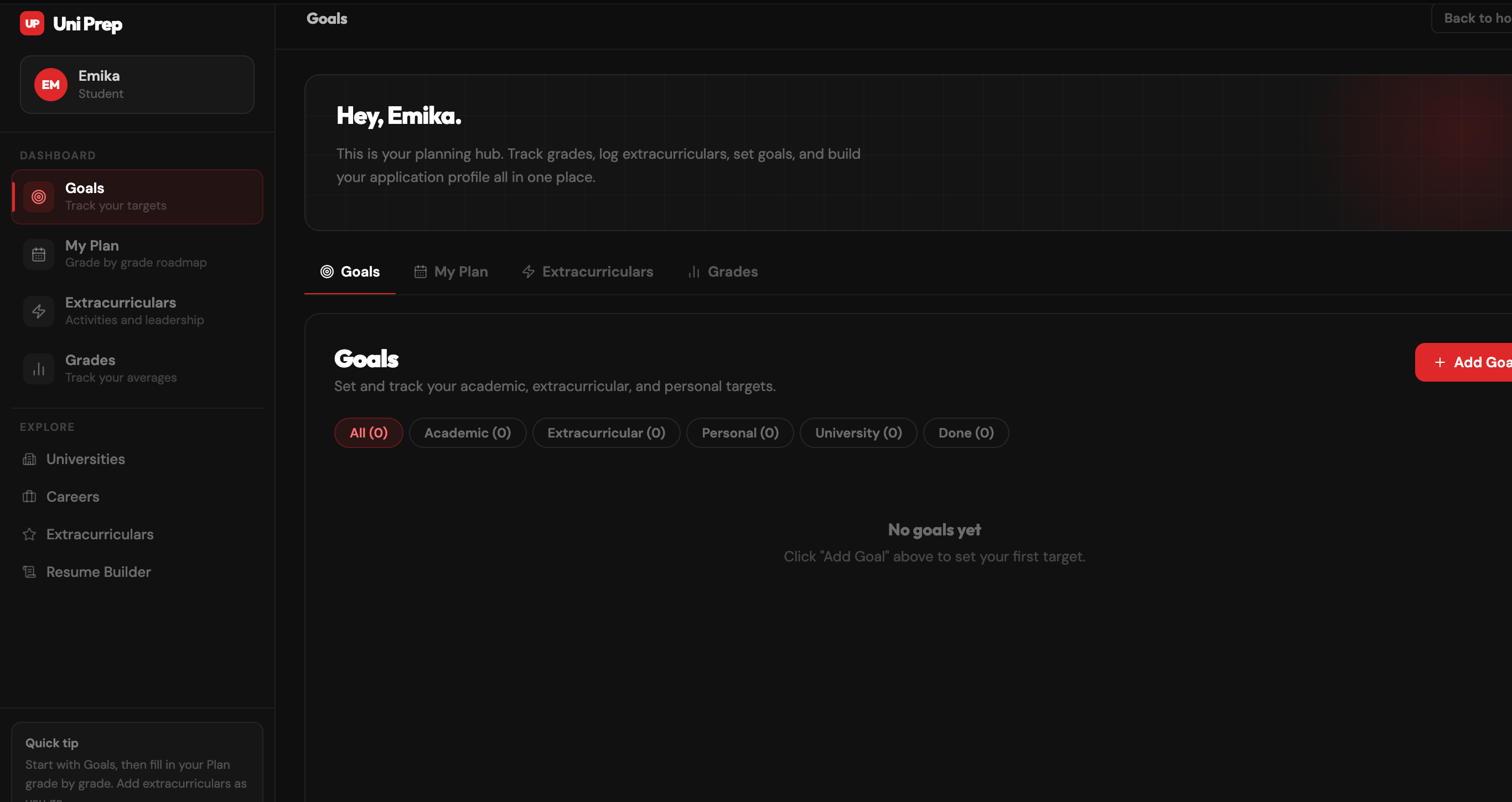Click the UniPrep UP logo icon
The height and width of the screenshot is (802, 1512).
click(32, 23)
